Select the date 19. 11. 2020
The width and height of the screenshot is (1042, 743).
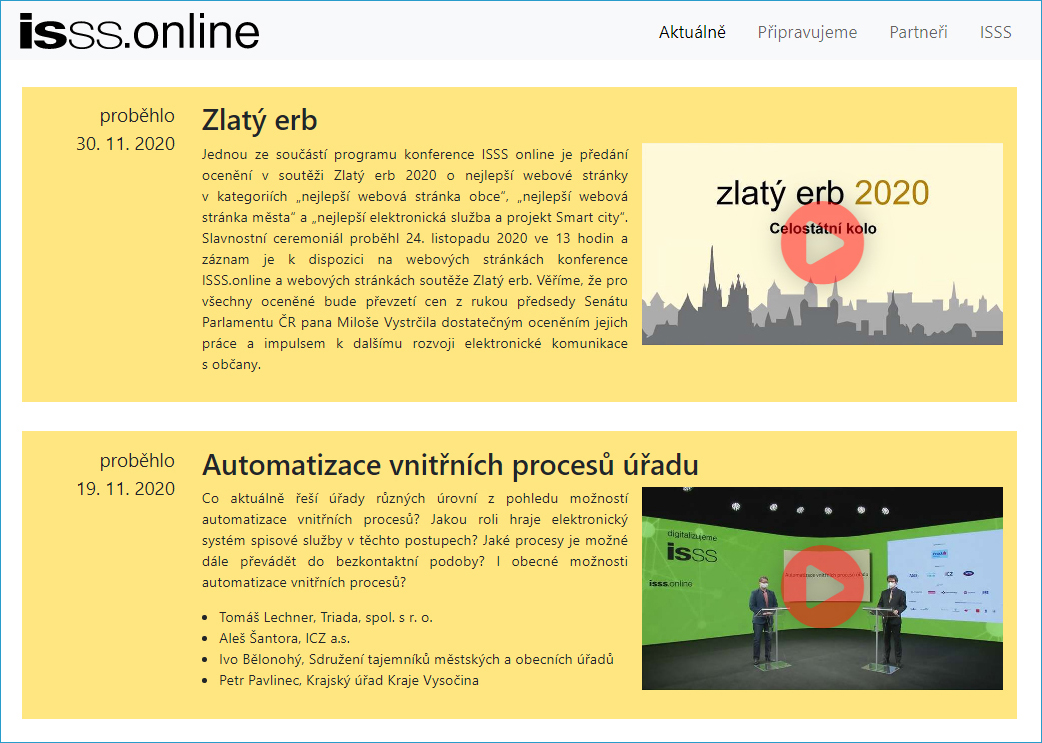(x=126, y=488)
